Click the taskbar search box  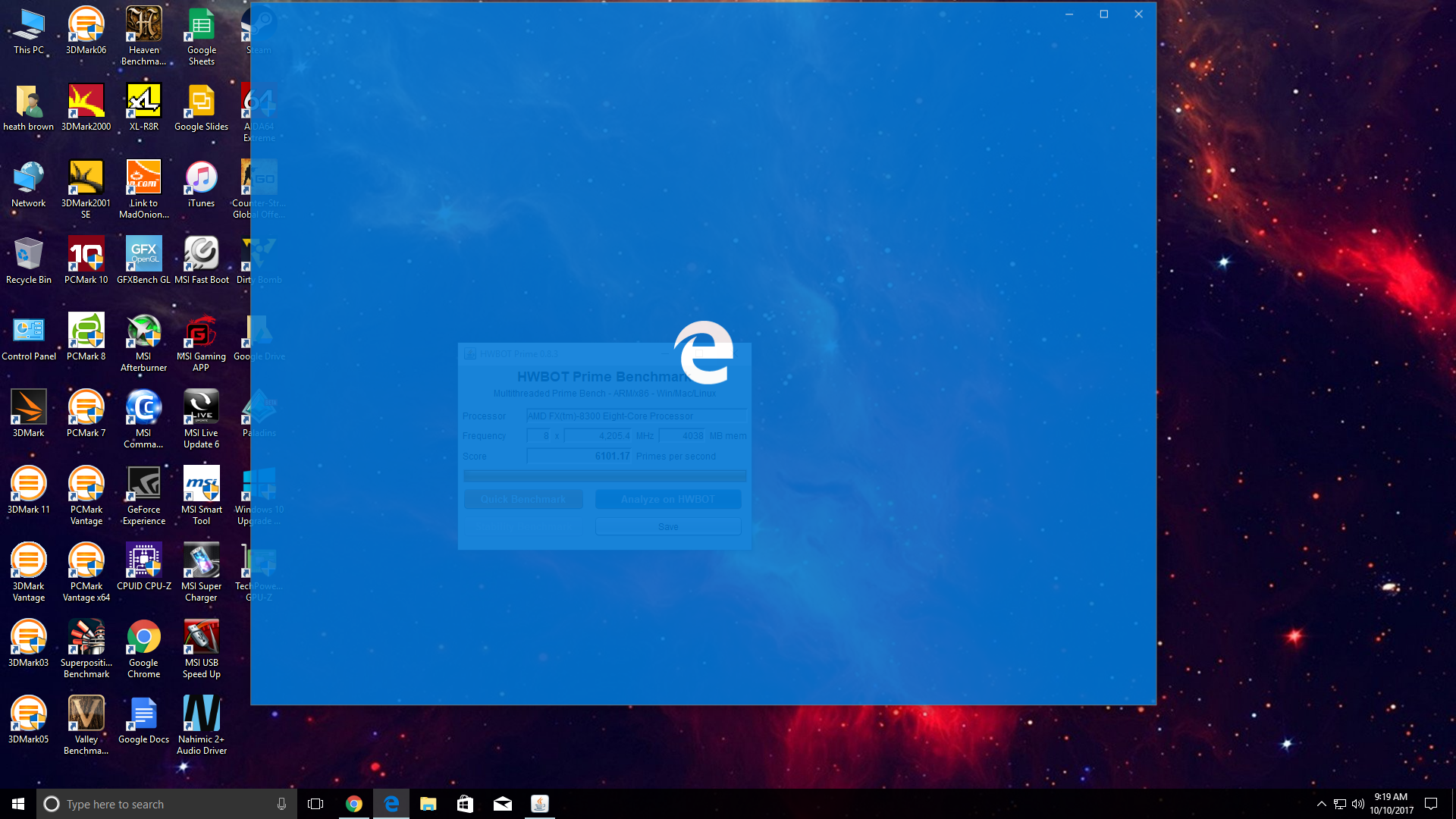click(x=165, y=804)
